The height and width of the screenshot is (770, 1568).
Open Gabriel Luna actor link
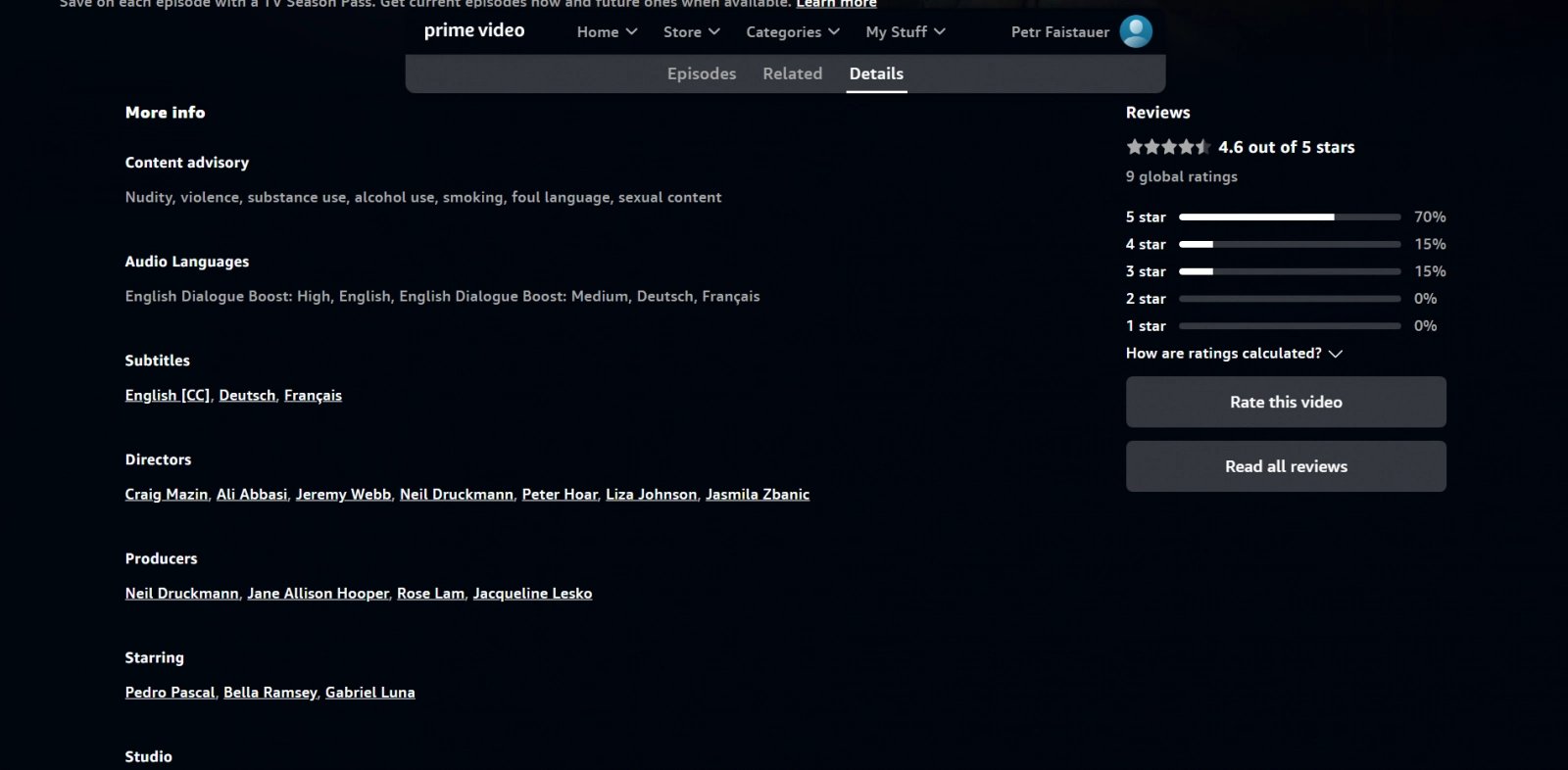370,693
